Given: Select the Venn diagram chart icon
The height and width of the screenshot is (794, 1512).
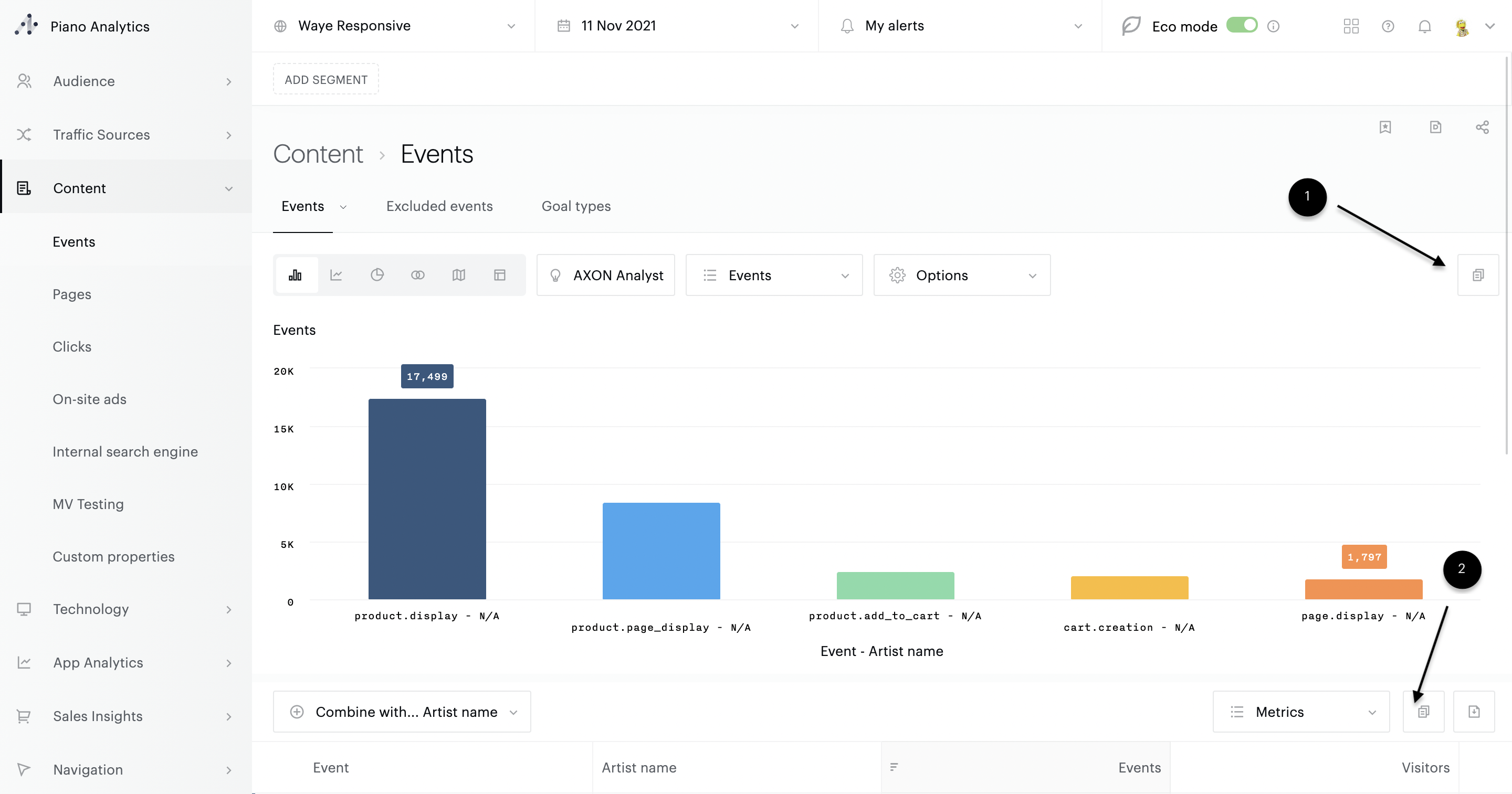Looking at the screenshot, I should tap(417, 274).
